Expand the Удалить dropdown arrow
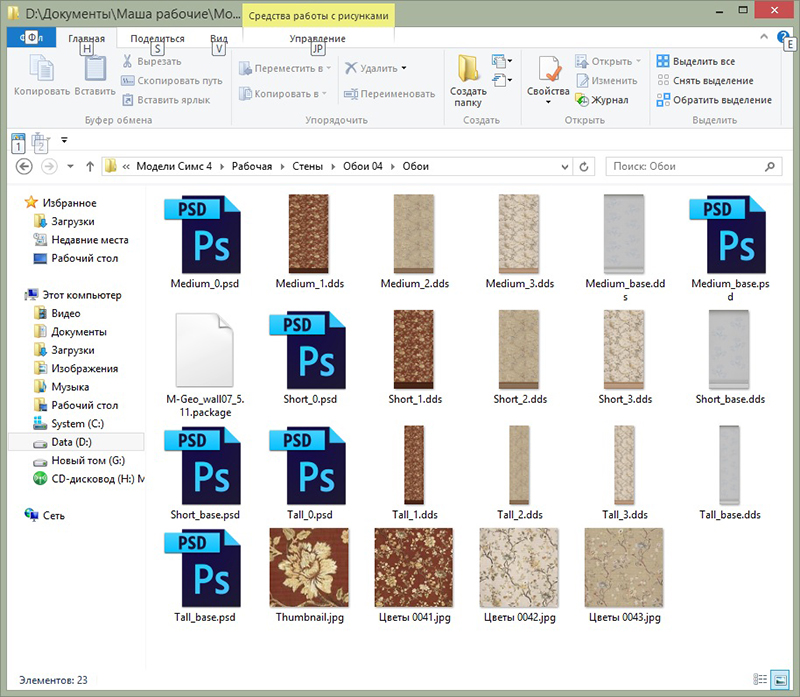Viewport: 800px width, 697px height. [x=404, y=68]
